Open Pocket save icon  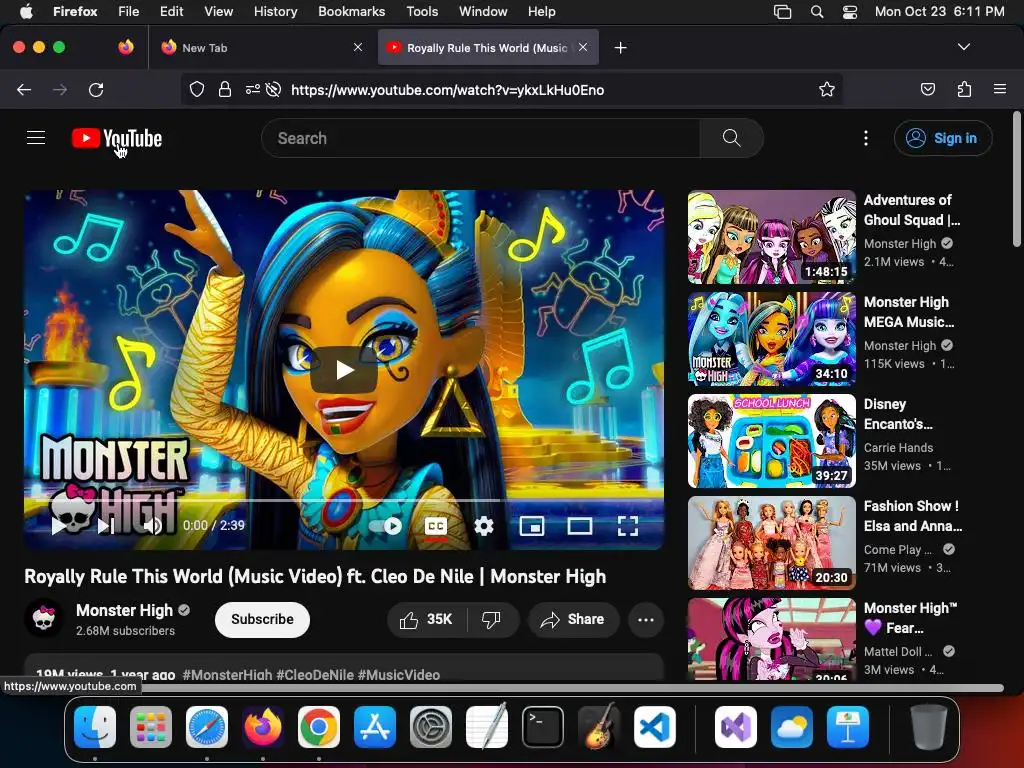[x=927, y=89]
